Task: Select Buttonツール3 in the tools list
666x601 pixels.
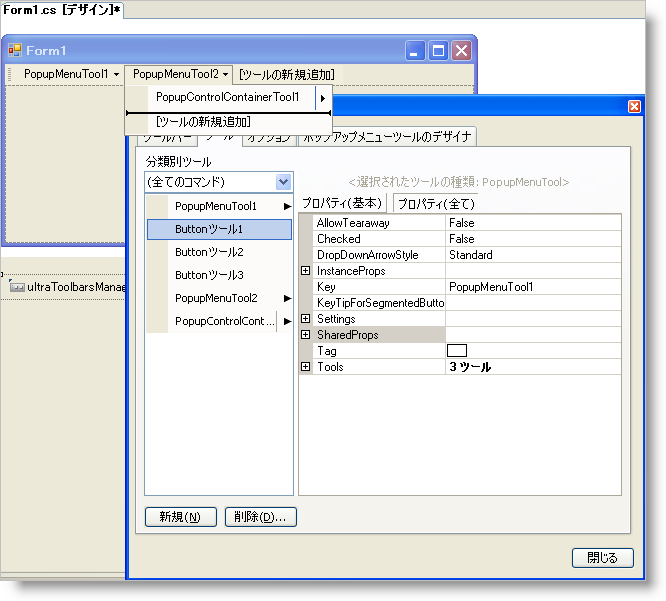Action: pyautogui.click(x=219, y=275)
